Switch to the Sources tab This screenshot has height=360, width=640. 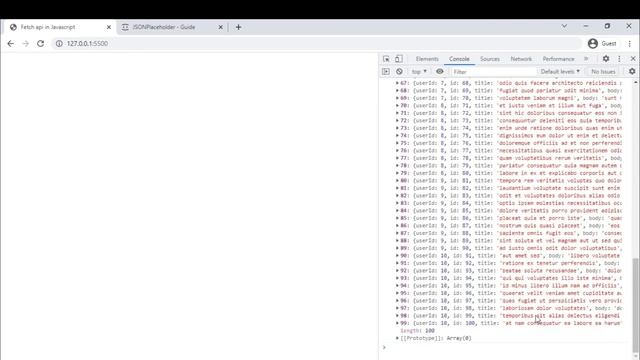click(490, 59)
